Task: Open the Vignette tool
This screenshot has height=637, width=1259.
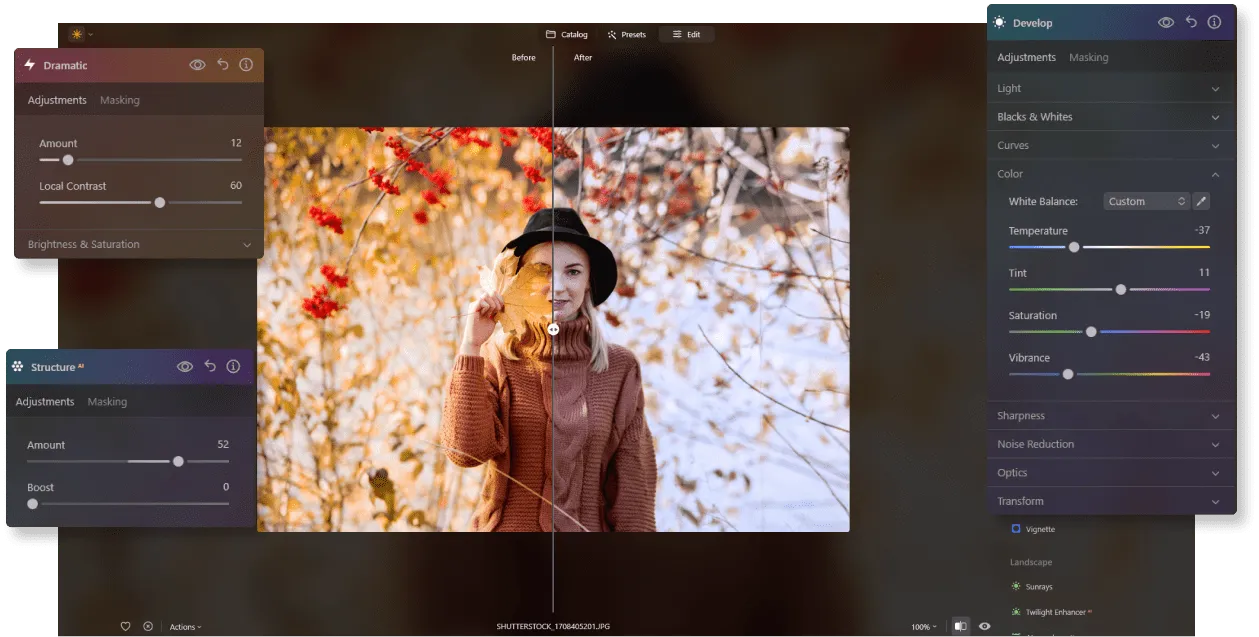Action: (x=1039, y=529)
